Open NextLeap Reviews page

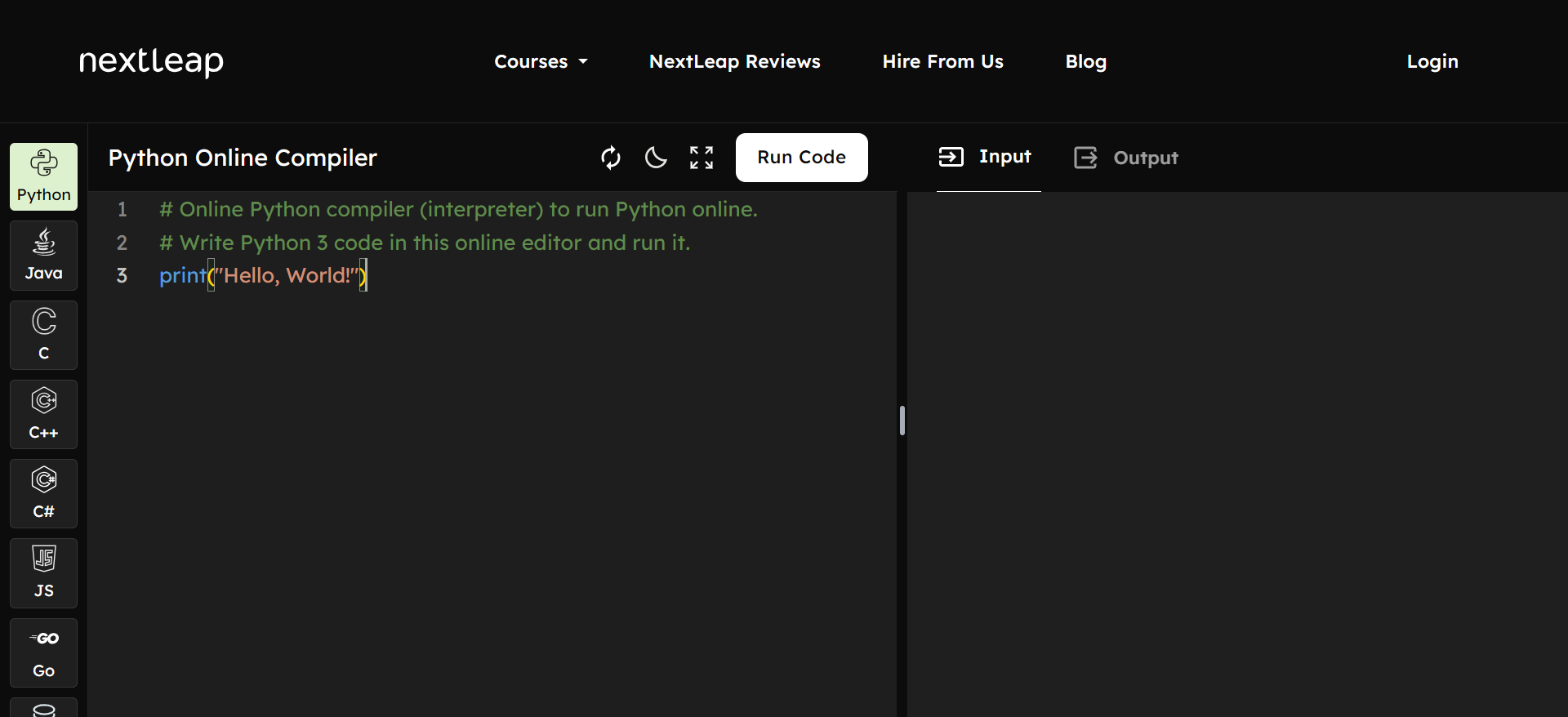click(x=734, y=61)
